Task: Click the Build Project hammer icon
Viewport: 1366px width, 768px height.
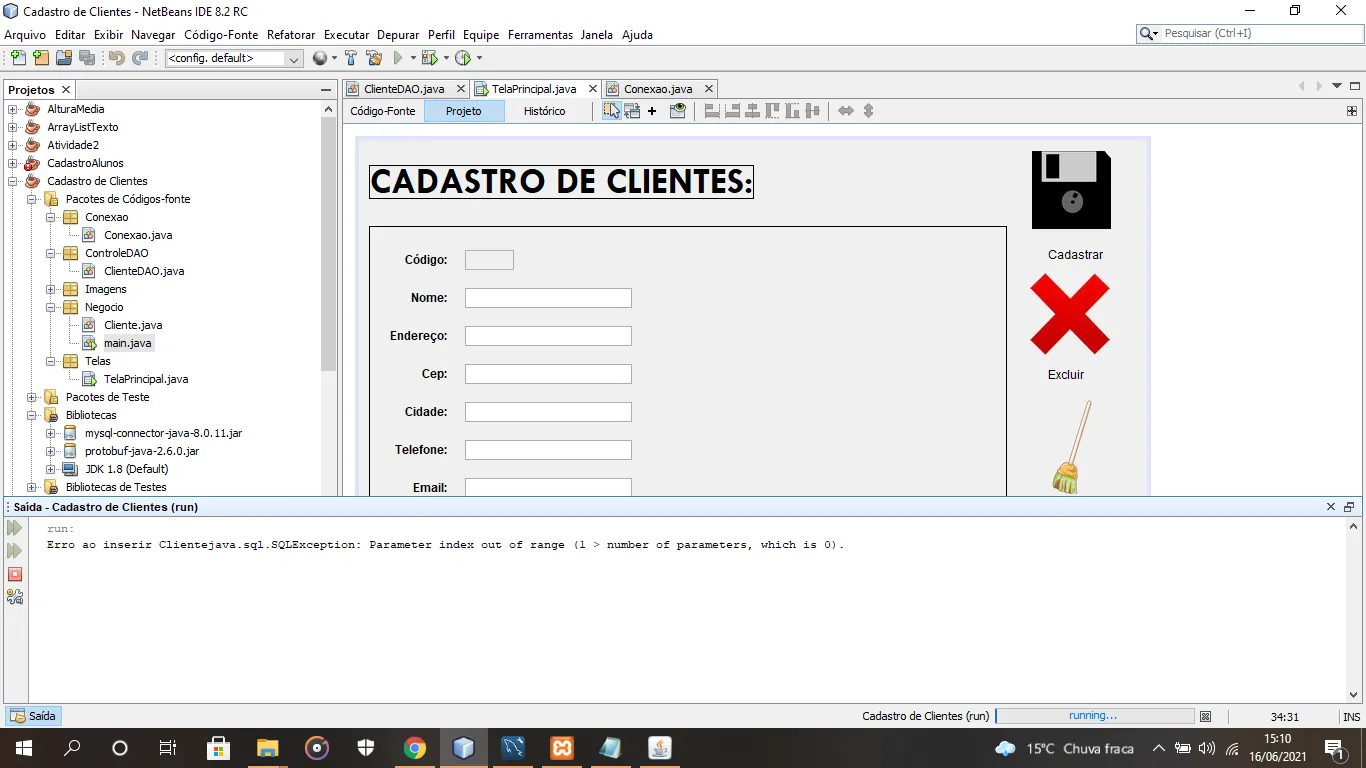Action: [351, 58]
